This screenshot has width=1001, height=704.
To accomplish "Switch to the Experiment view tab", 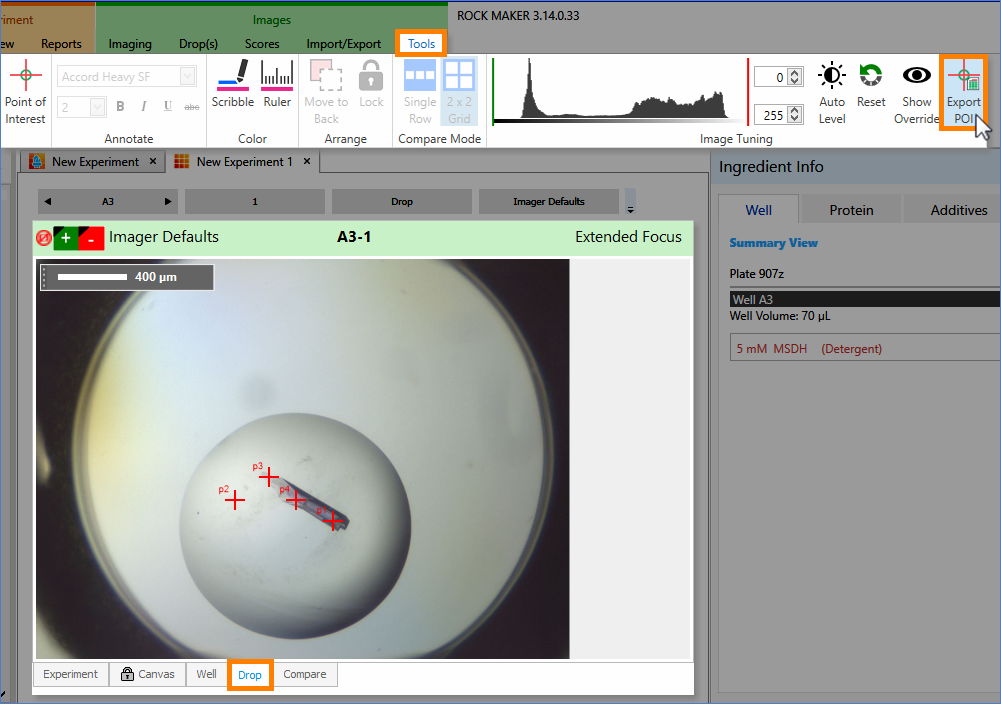I will 70,674.
